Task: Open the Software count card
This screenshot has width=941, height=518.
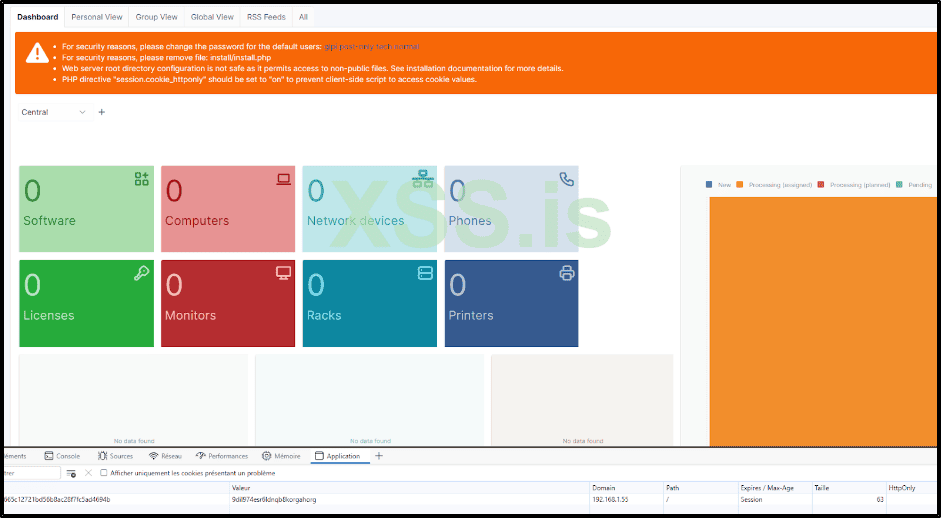Action: pos(86,209)
